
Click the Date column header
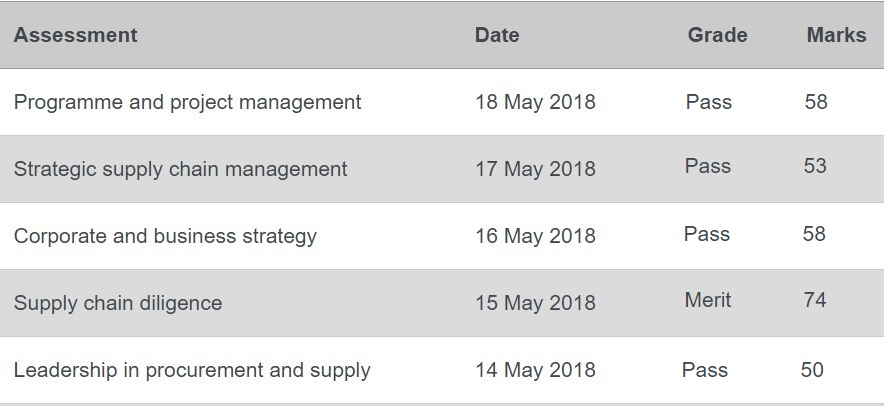497,35
